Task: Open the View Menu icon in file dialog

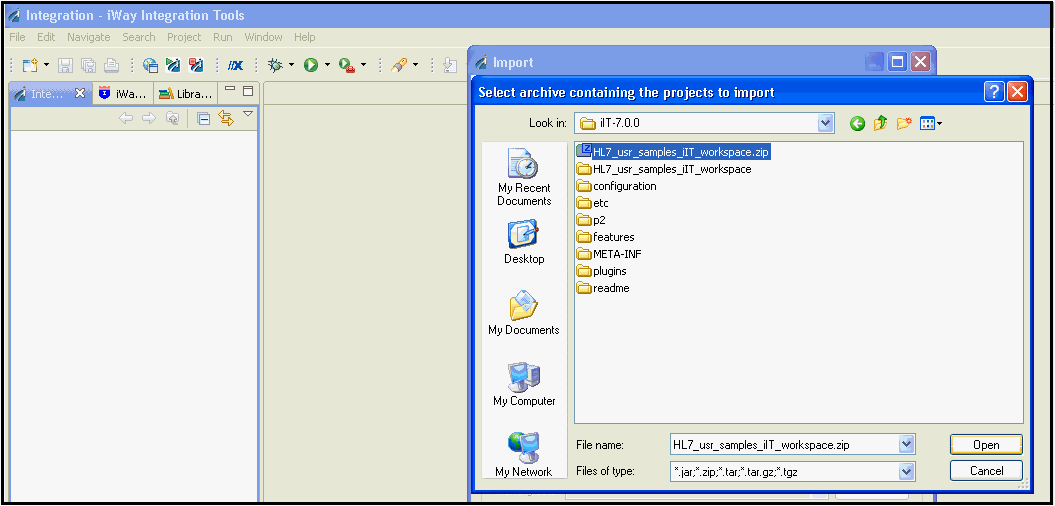Action: (x=931, y=123)
